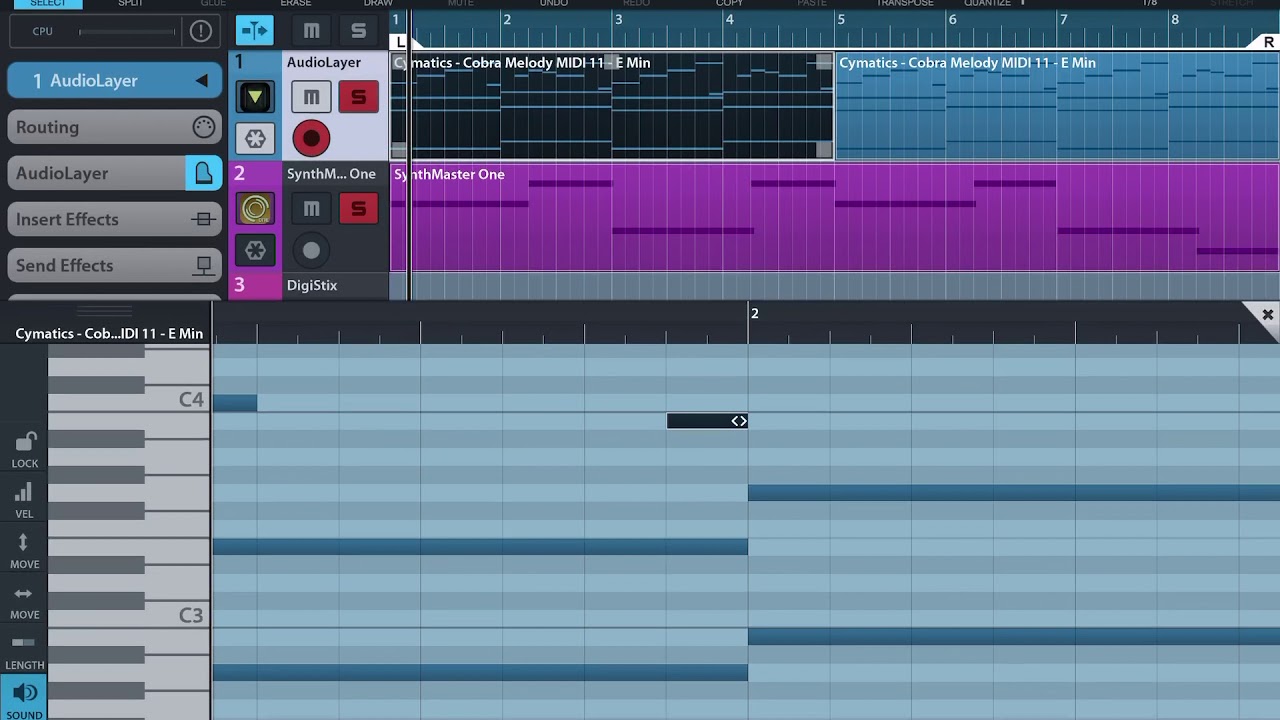Screen dimensions: 1280x720
Task: Select the SELECT tool in top toolbar
Action: point(47,4)
